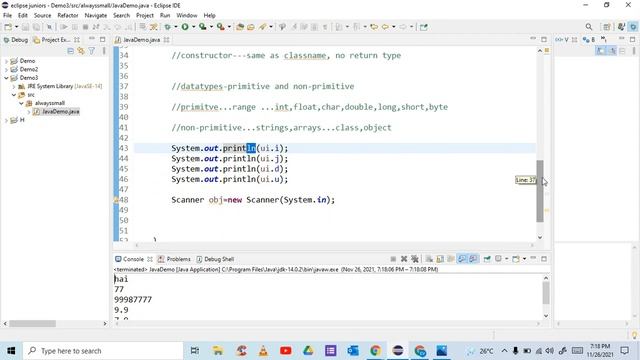Click the green Run button icon
640x360 pixels.
point(185,27)
